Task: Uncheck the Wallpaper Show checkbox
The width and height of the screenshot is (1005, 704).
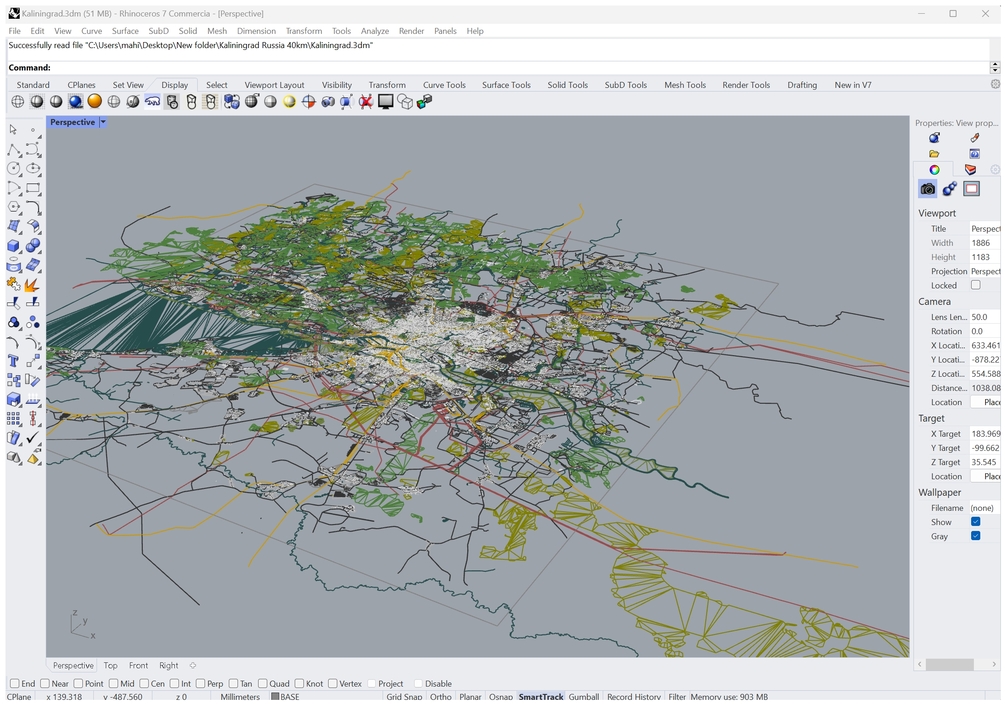Action: [x=976, y=522]
